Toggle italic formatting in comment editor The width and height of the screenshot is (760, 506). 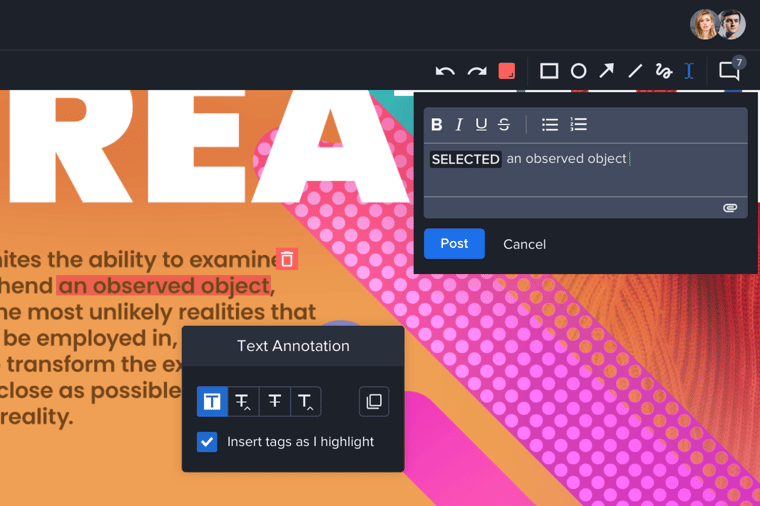459,125
